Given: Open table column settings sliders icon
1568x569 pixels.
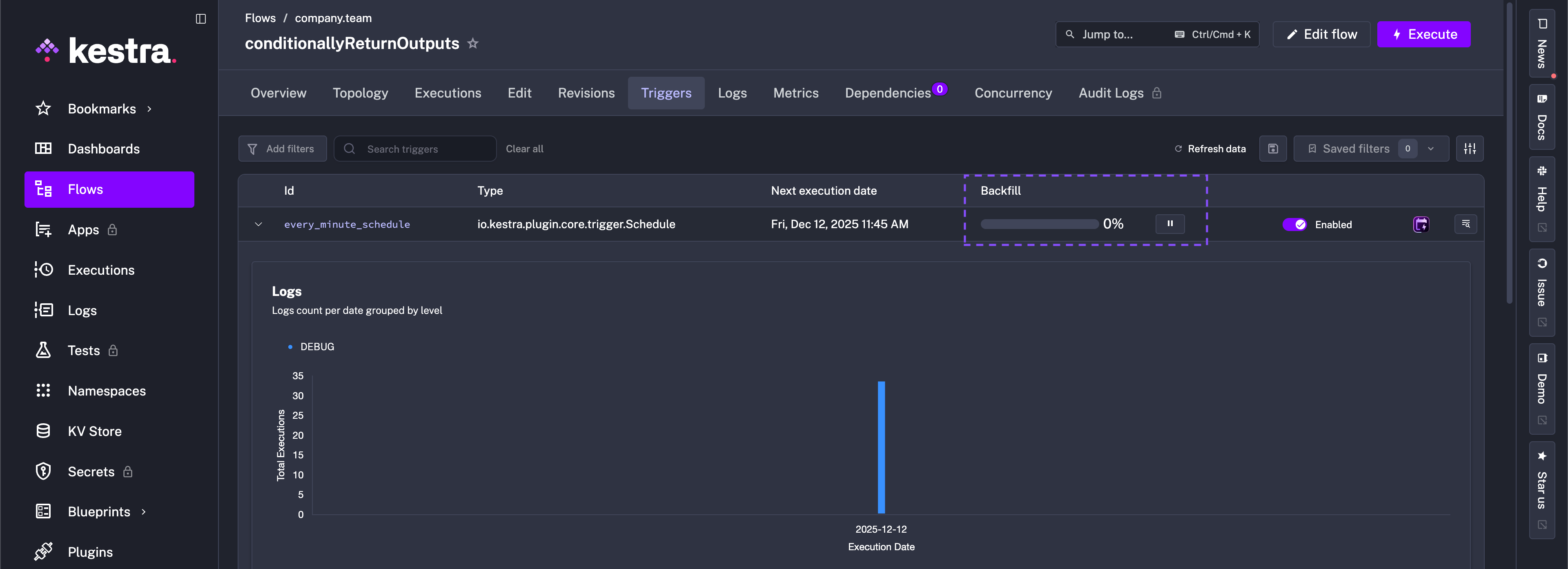Looking at the screenshot, I should (1470, 149).
